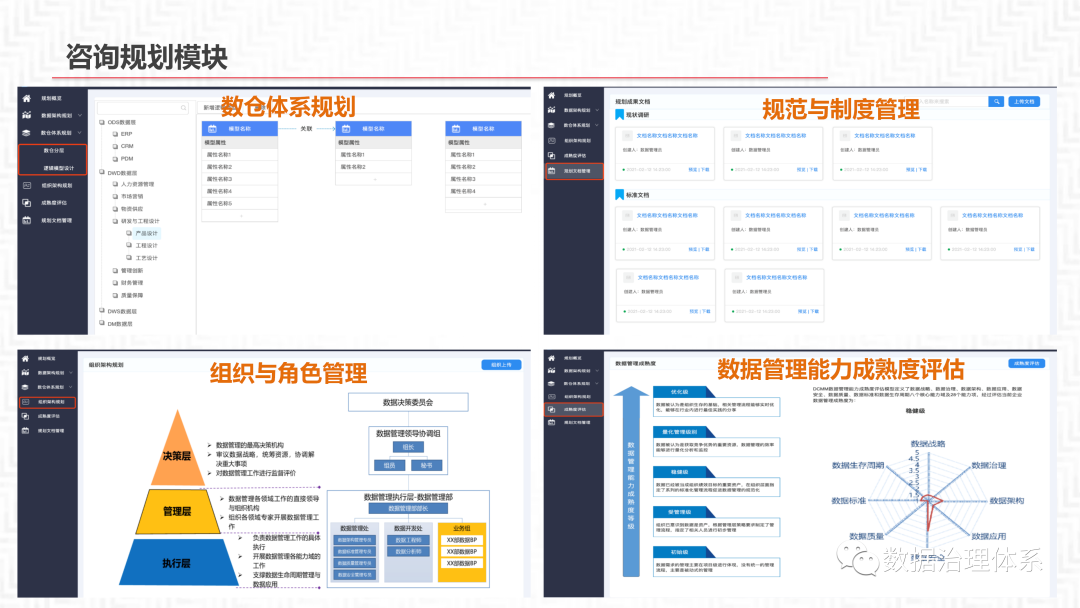
Task: Select 产品设计 in the data layer tree
Action: click(x=146, y=233)
